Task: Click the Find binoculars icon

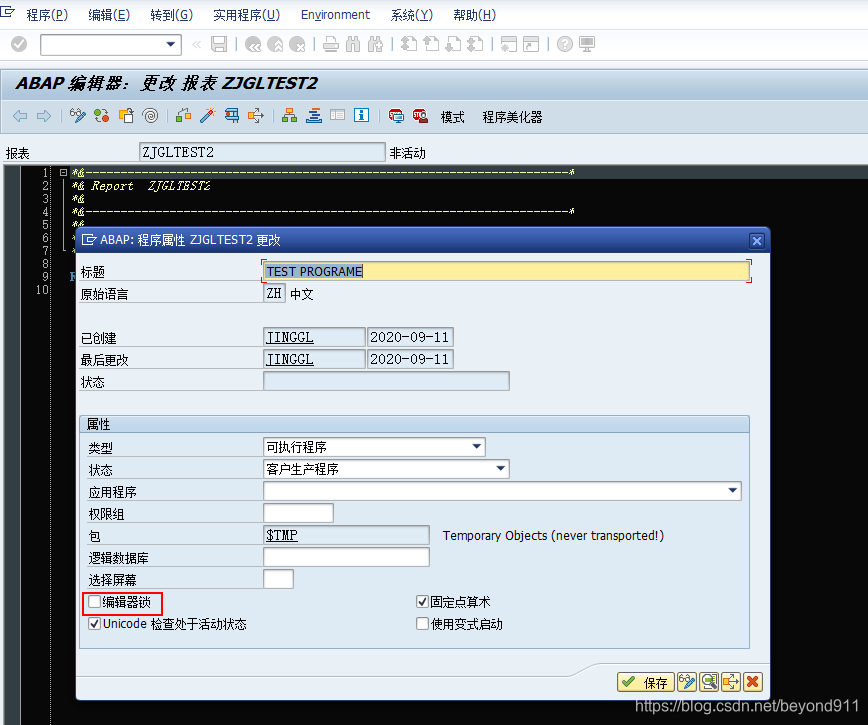Action: point(353,44)
